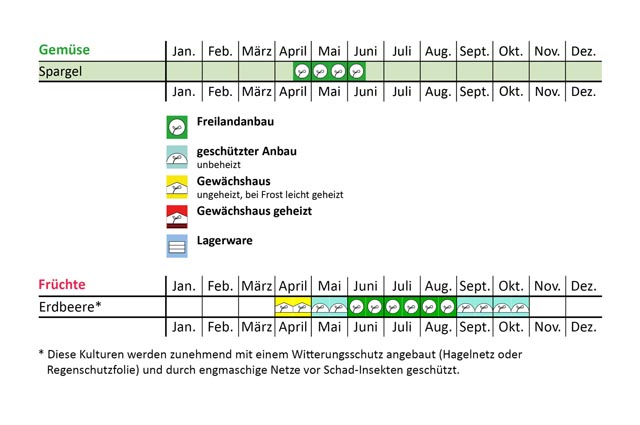Select the red Früchte heading
The image size is (640, 425).
tap(64, 284)
